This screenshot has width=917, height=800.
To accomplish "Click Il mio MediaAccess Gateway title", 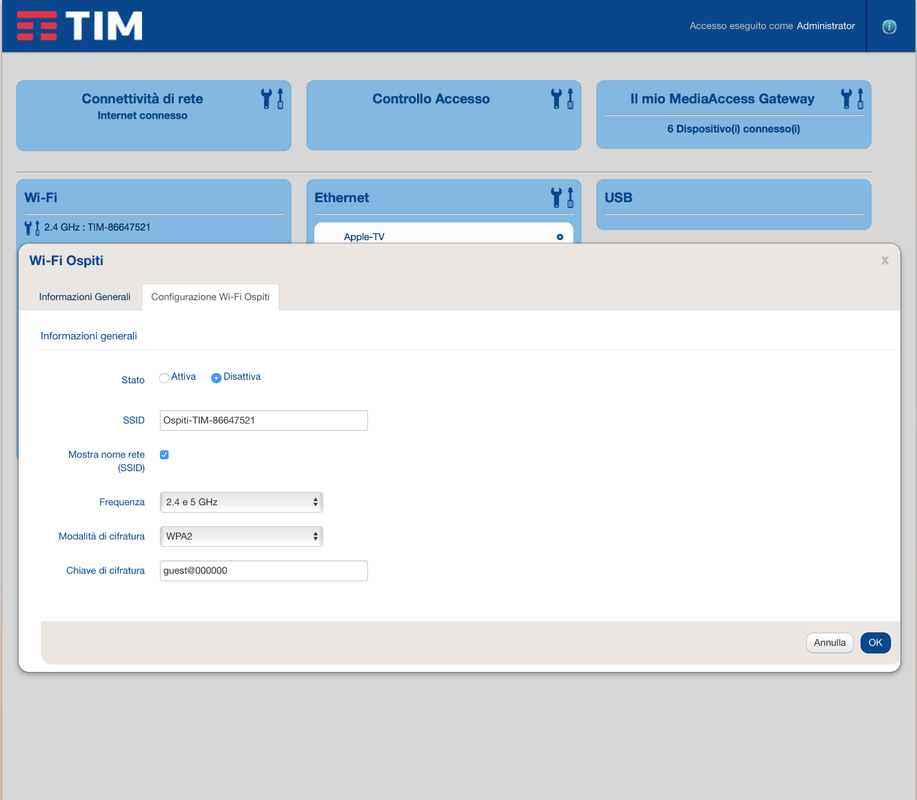I will 722,99.
